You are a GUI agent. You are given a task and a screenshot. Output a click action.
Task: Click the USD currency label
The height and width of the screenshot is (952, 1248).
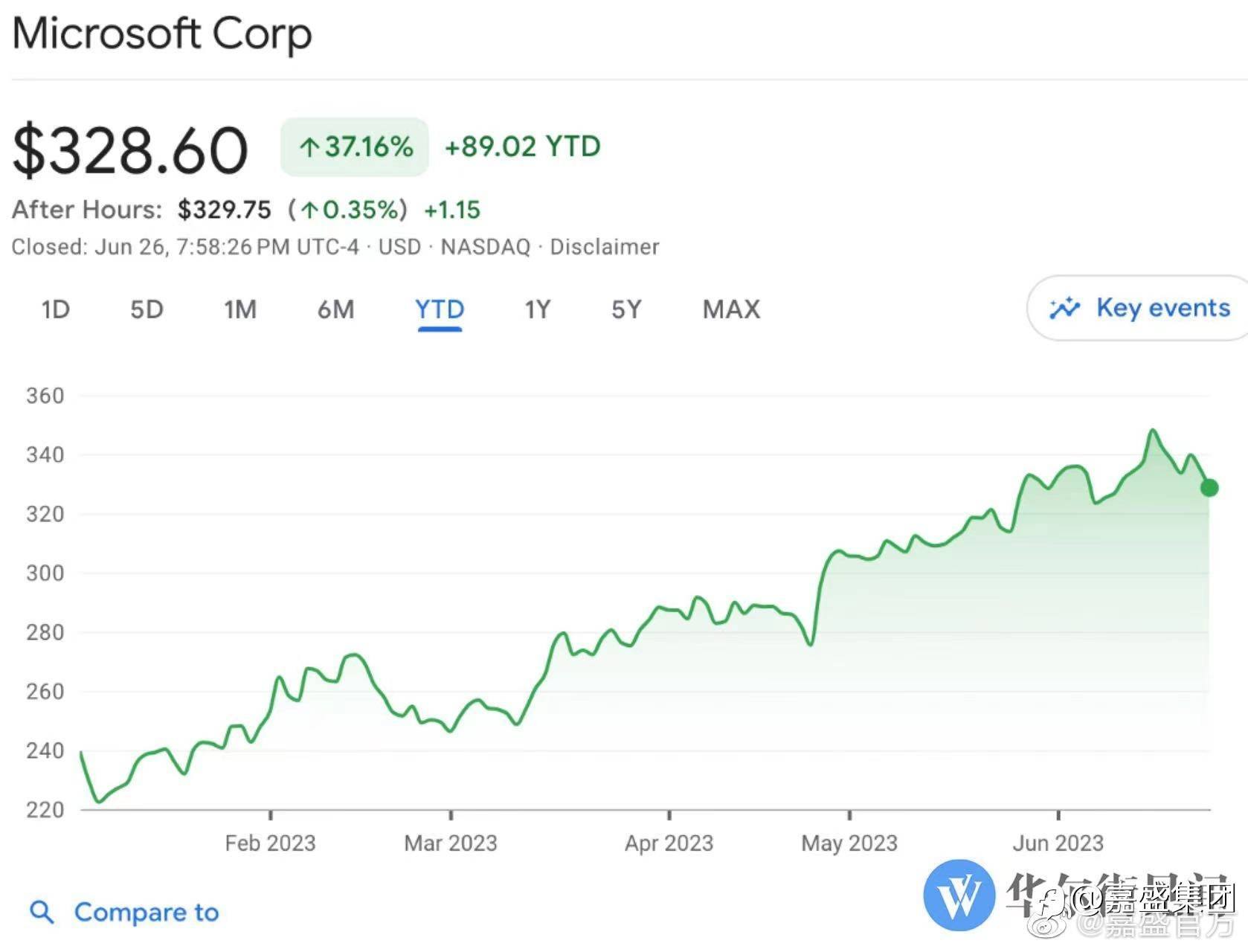pos(399,247)
